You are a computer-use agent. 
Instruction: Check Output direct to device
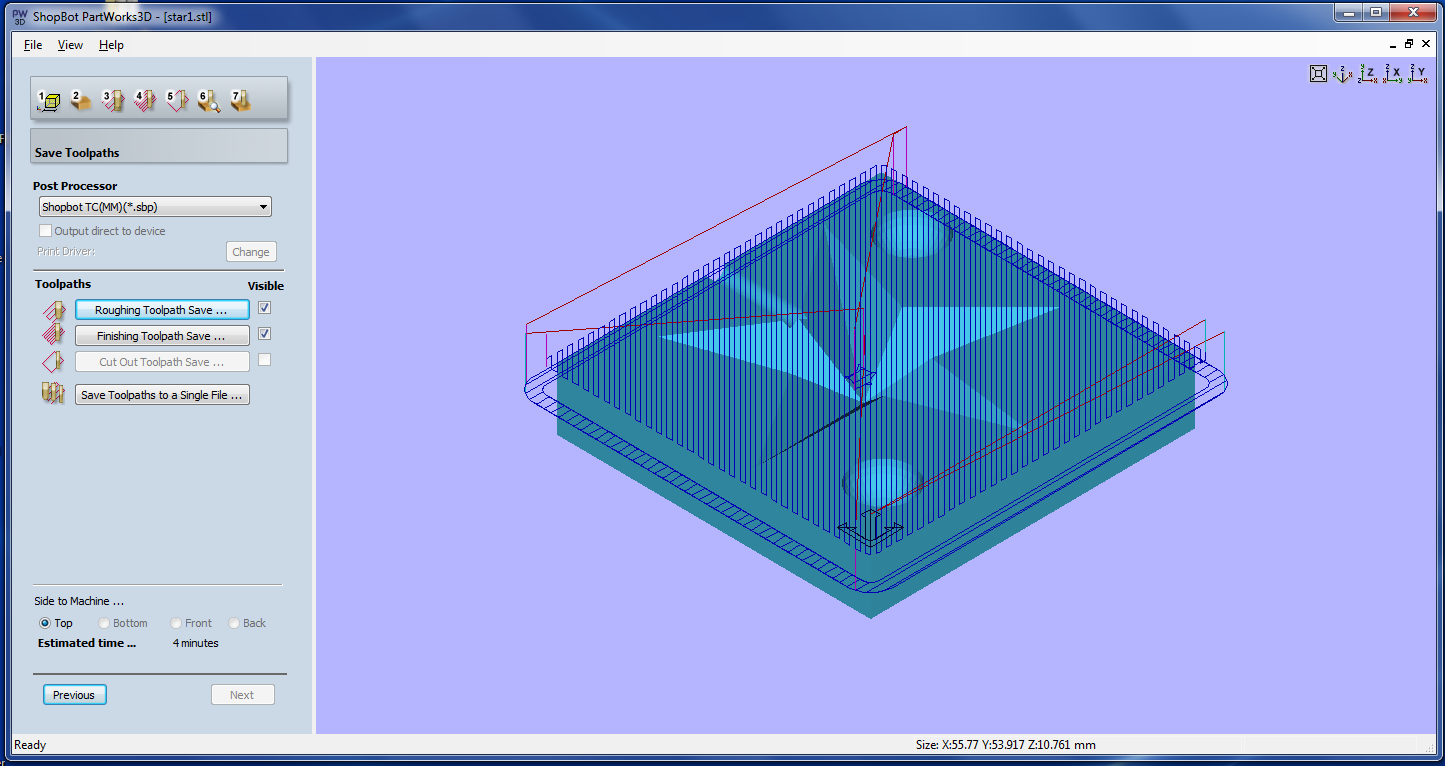[102, 231]
